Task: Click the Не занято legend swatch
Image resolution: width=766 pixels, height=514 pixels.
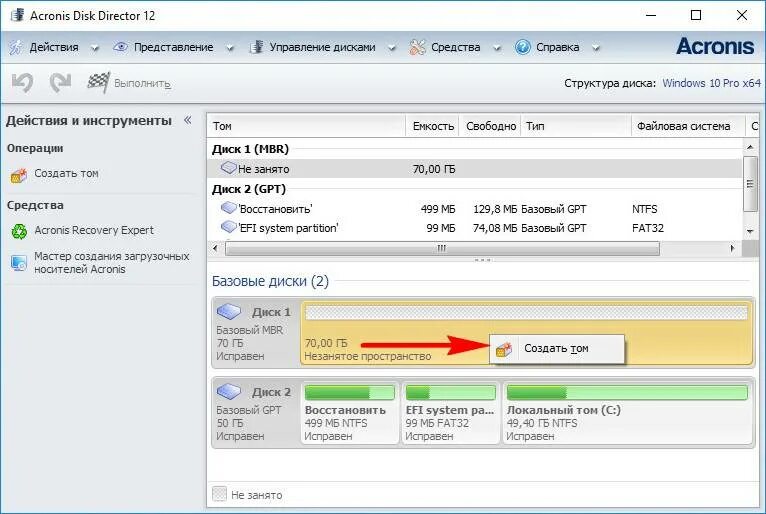Action: pyautogui.click(x=219, y=494)
